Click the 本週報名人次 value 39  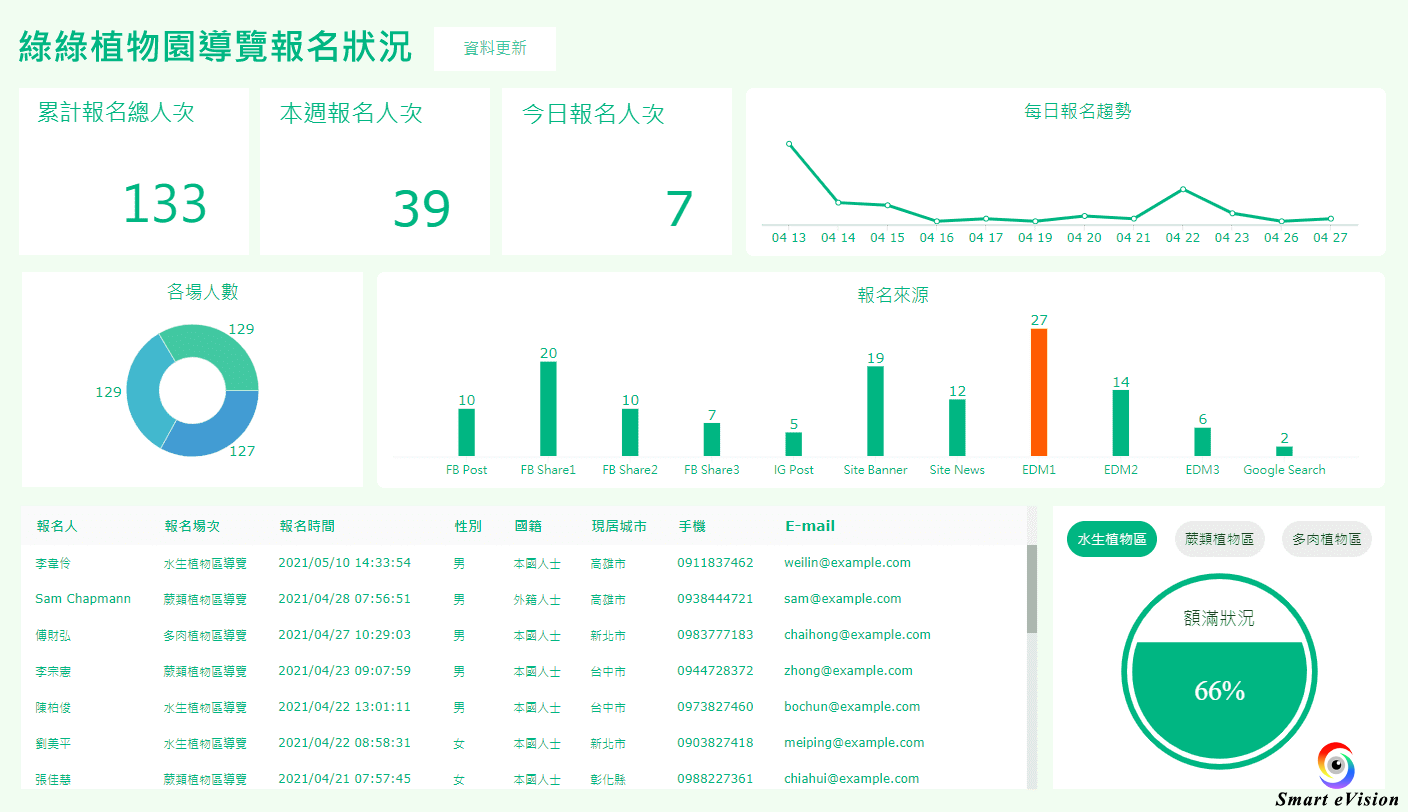pyautogui.click(x=421, y=208)
